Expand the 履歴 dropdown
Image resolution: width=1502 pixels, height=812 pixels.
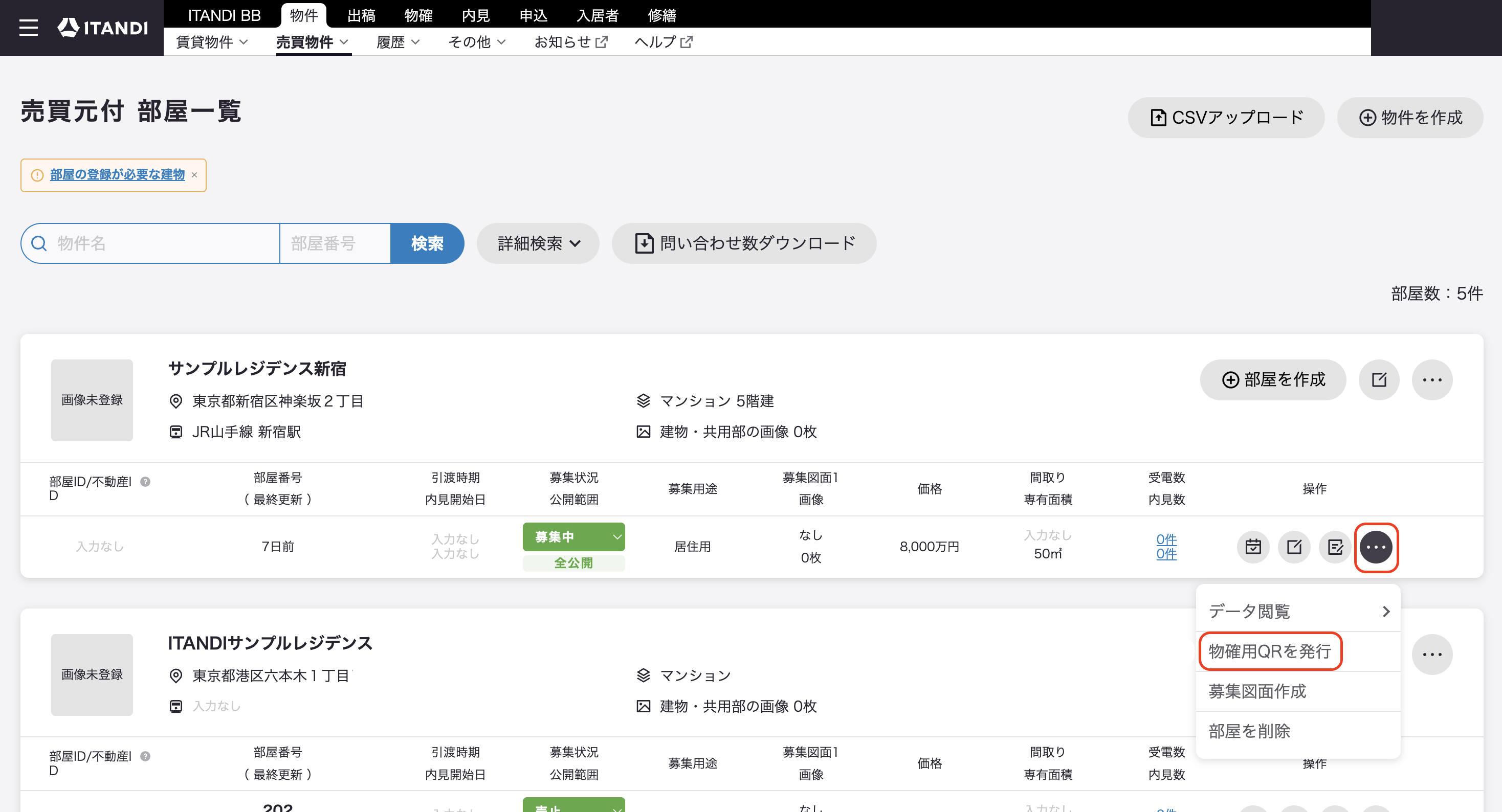point(398,42)
